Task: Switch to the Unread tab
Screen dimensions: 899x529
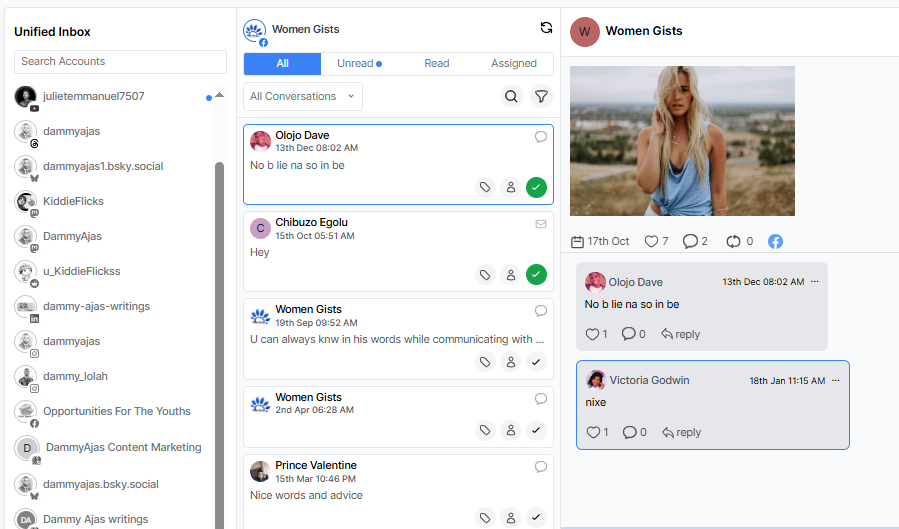Action: pyautogui.click(x=359, y=64)
